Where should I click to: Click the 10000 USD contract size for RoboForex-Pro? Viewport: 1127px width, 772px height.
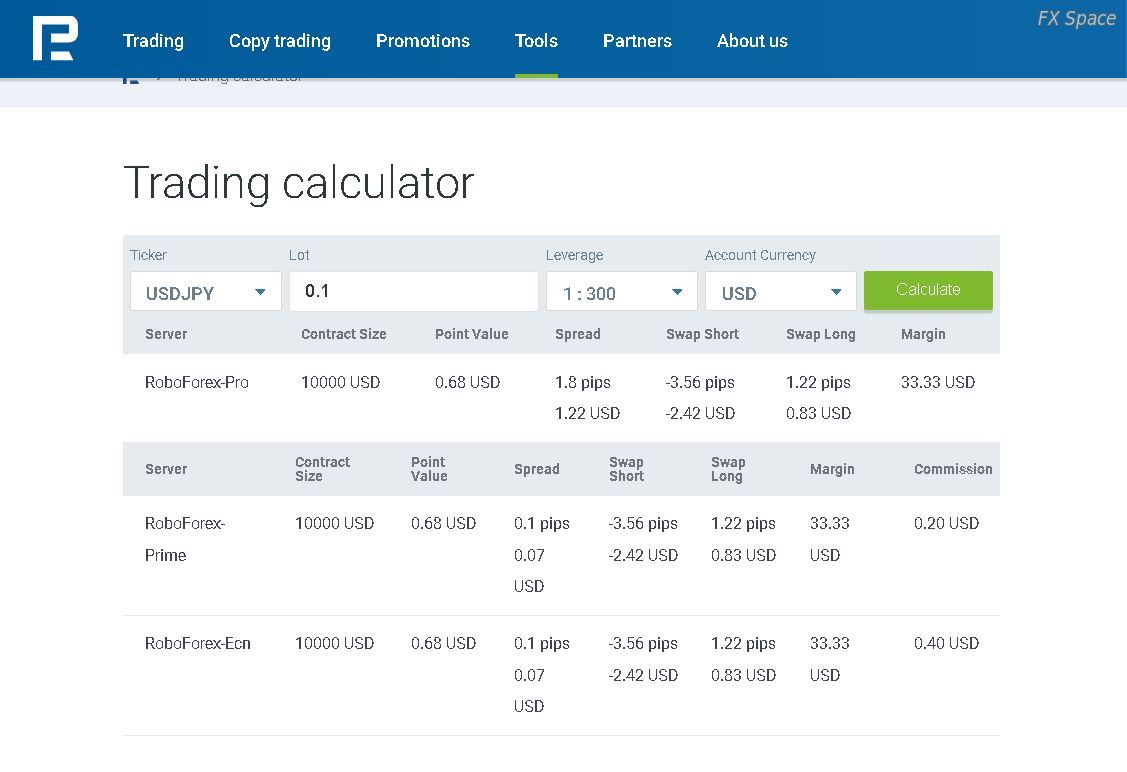point(341,382)
